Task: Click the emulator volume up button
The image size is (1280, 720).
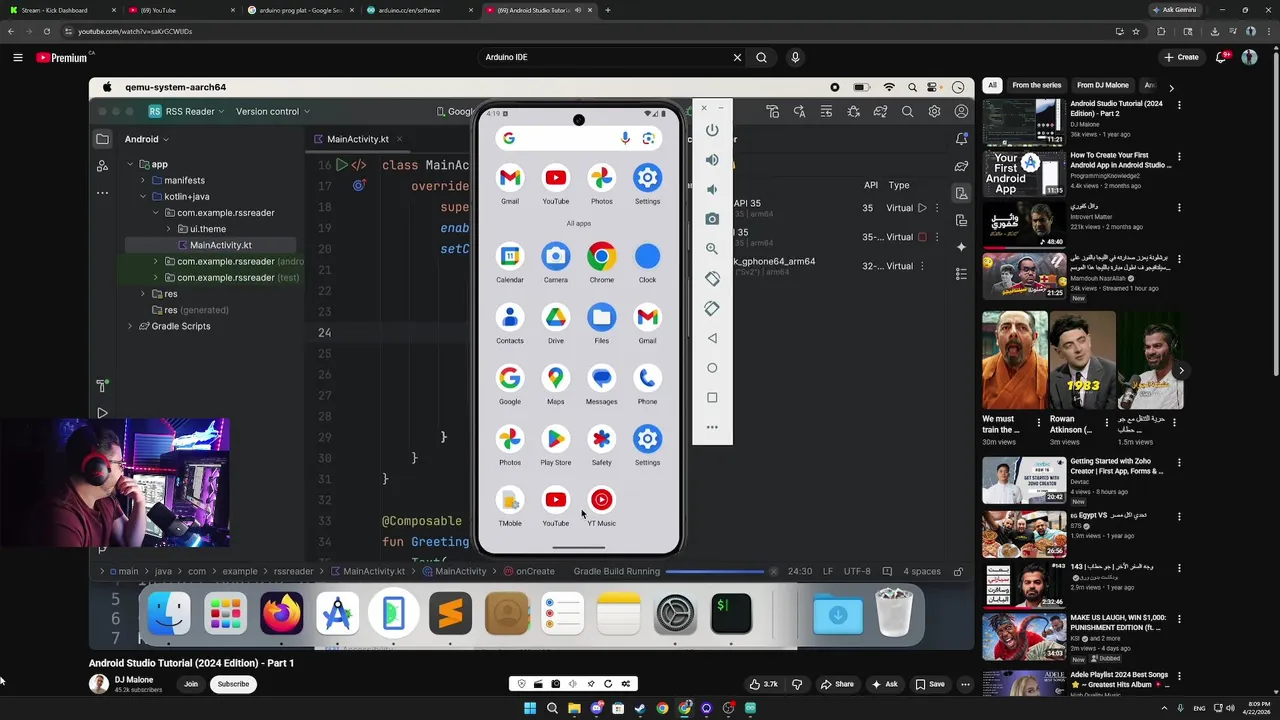Action: (712, 160)
